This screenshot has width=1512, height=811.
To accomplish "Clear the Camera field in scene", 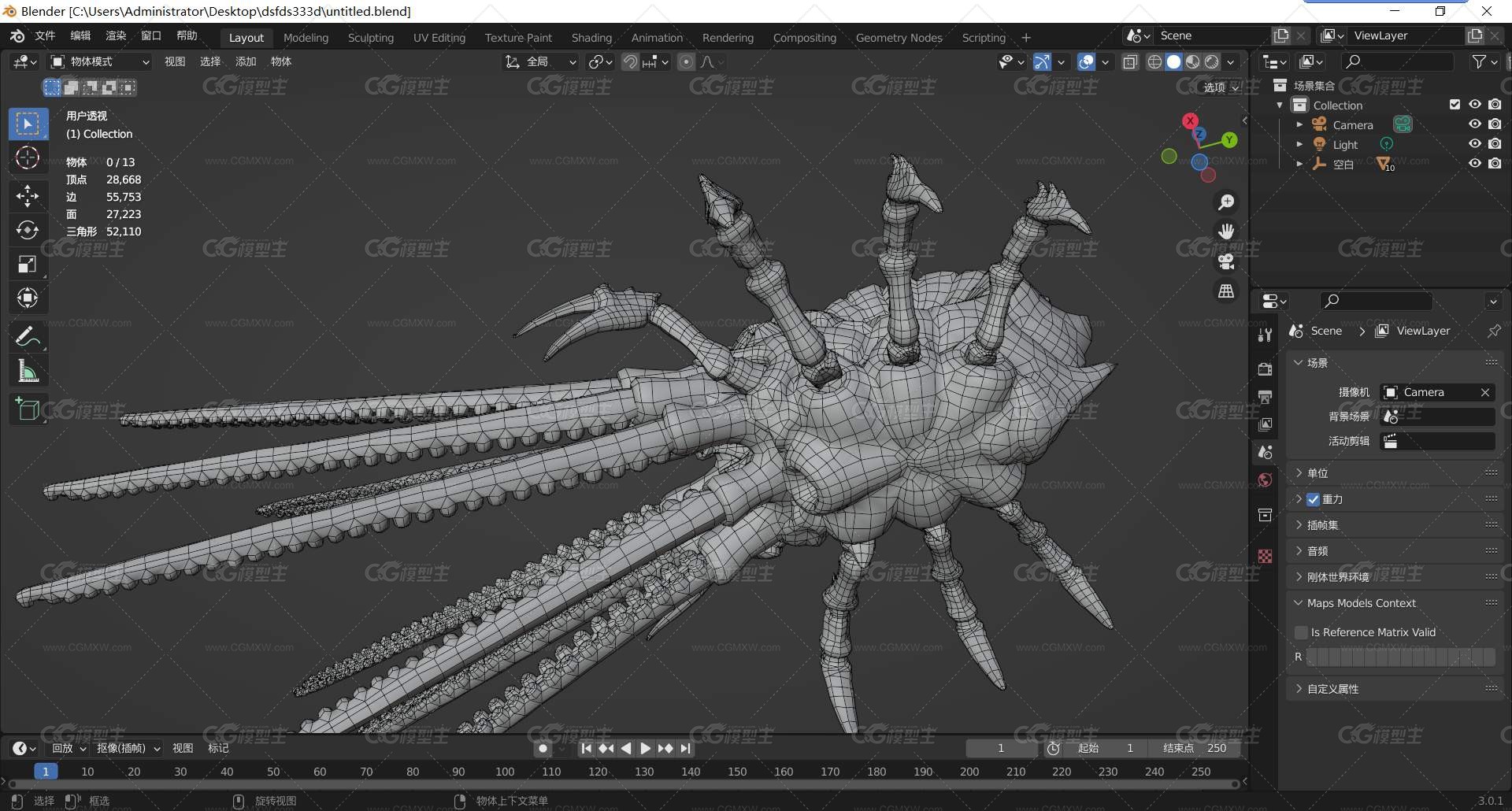I will (x=1484, y=392).
